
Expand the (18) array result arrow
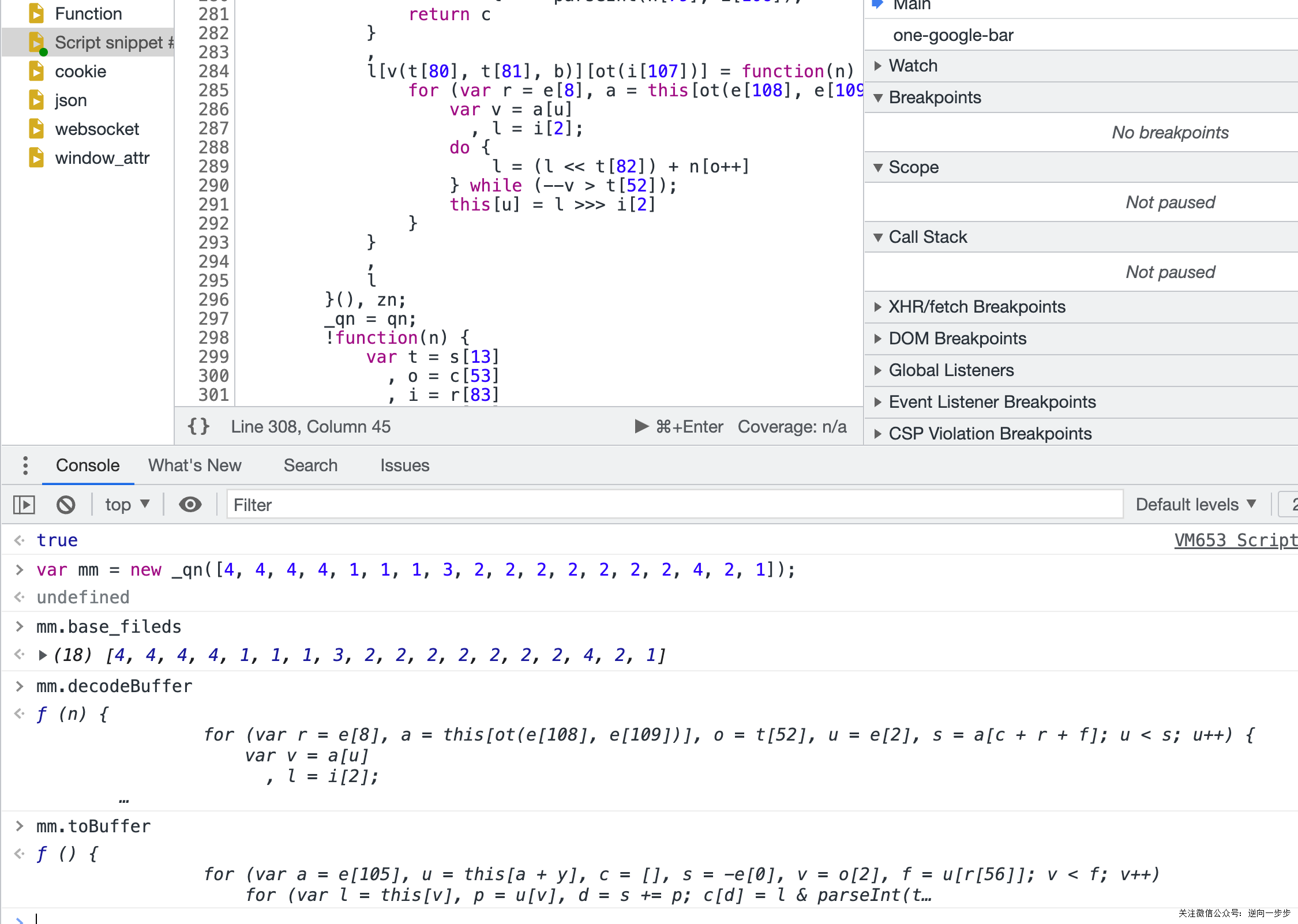(43, 655)
